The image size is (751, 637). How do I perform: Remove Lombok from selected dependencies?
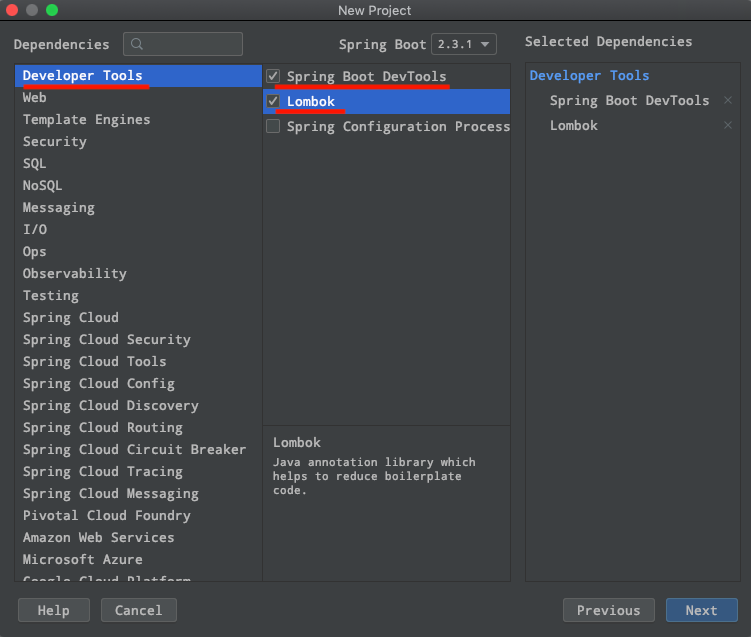pyautogui.click(x=728, y=125)
